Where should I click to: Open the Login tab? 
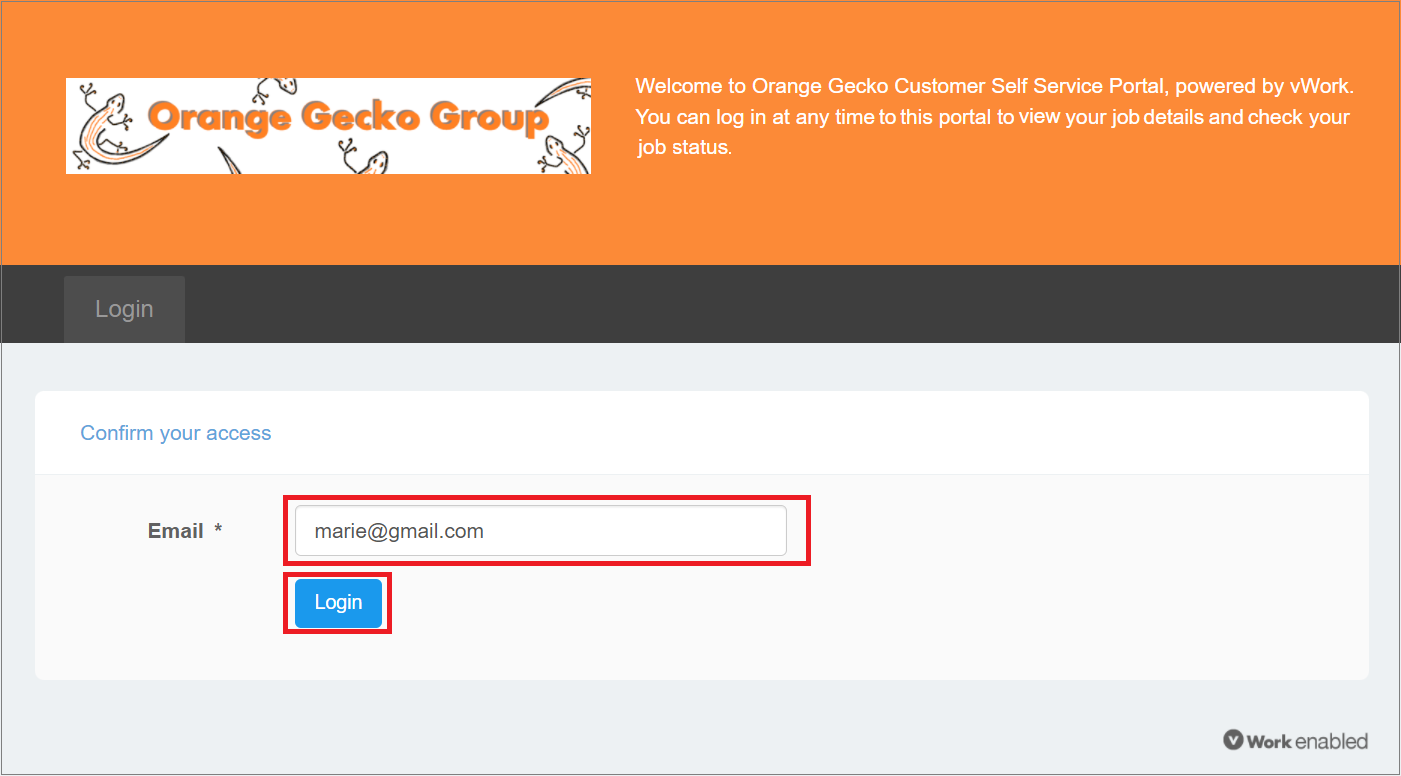pos(124,309)
